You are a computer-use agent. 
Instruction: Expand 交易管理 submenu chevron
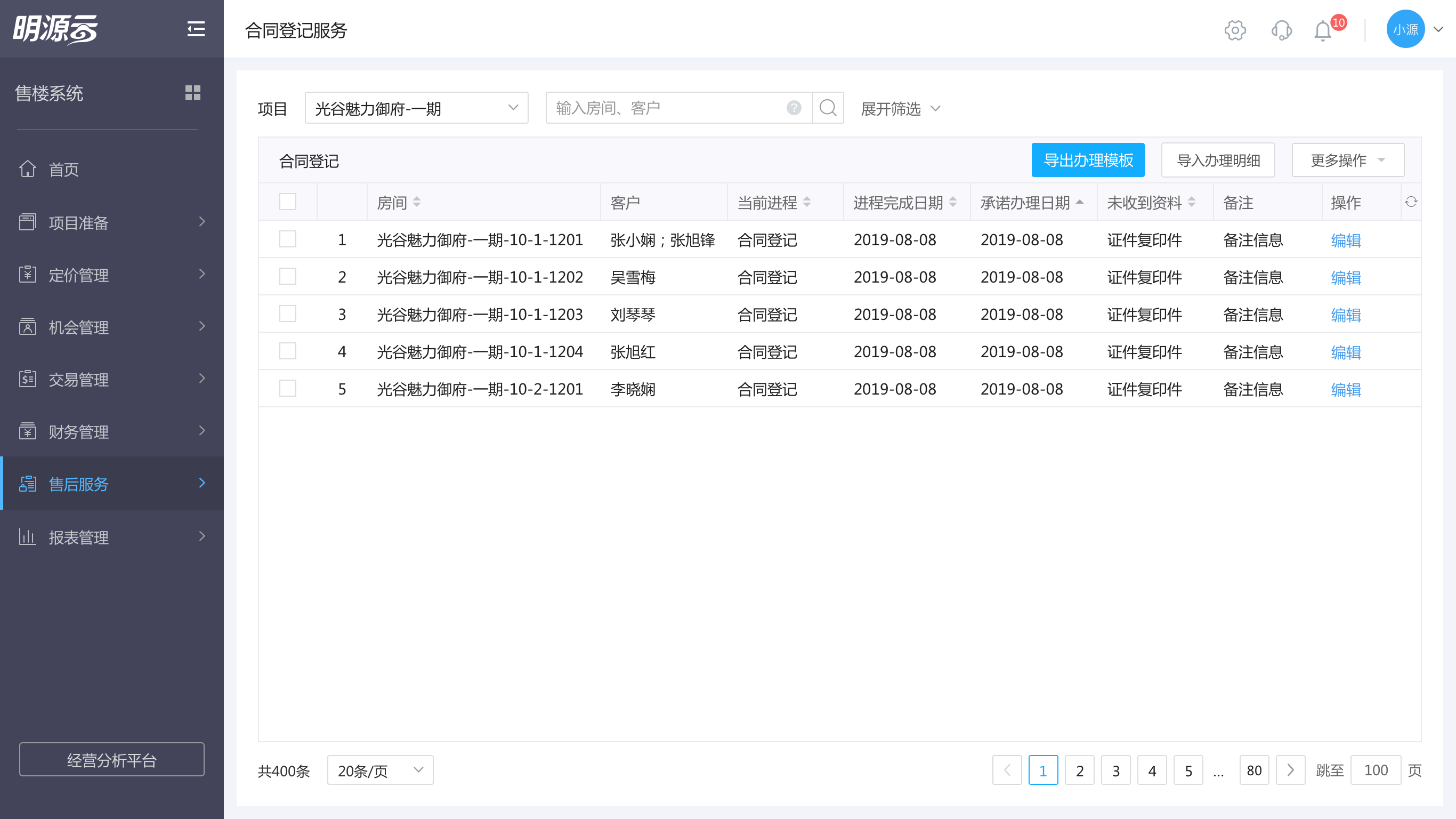click(202, 379)
